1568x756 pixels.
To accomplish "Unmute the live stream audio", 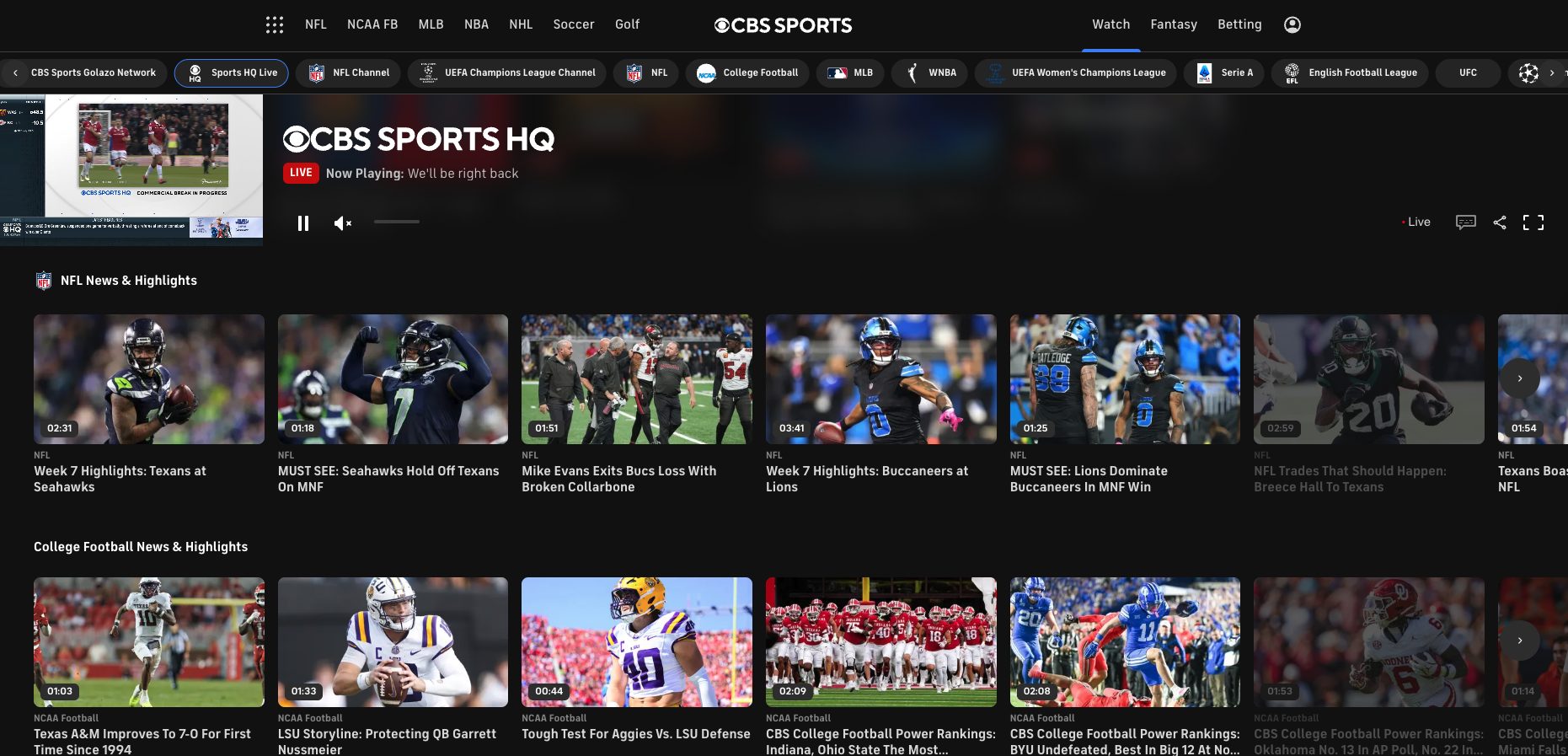I will coord(342,223).
